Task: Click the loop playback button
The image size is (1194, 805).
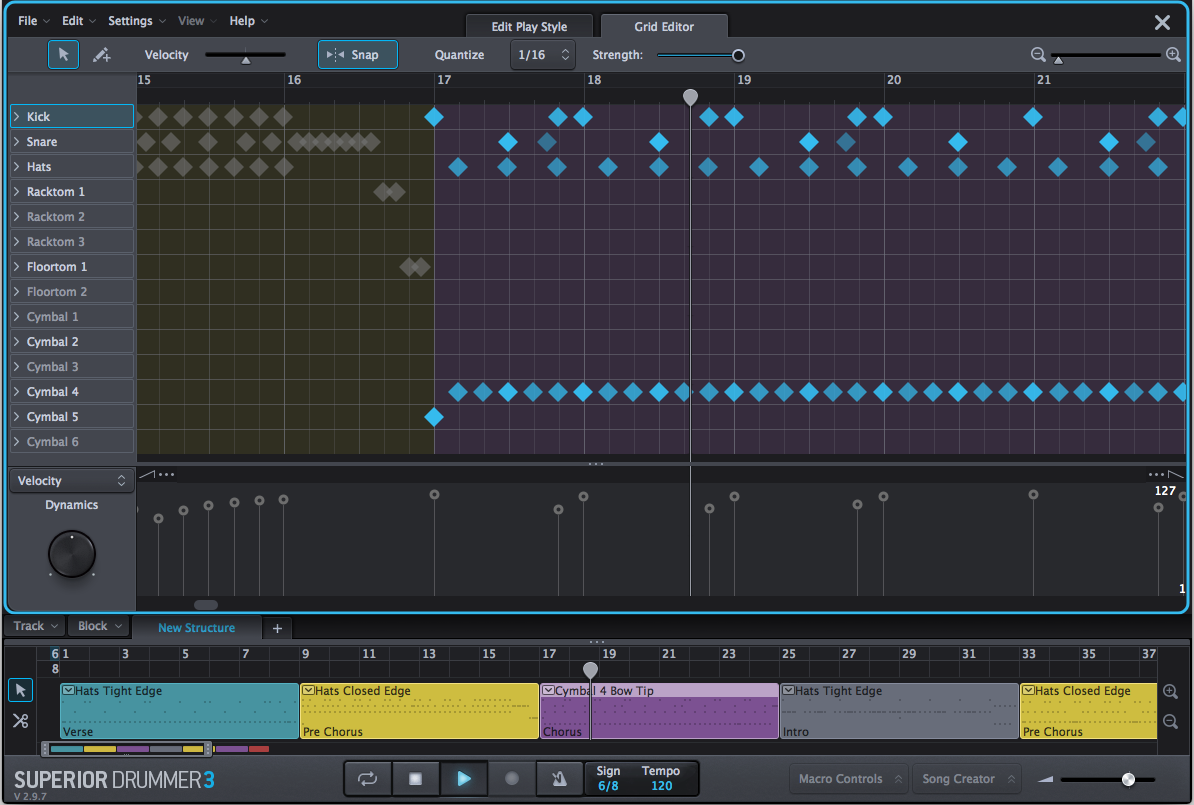Action: point(368,778)
